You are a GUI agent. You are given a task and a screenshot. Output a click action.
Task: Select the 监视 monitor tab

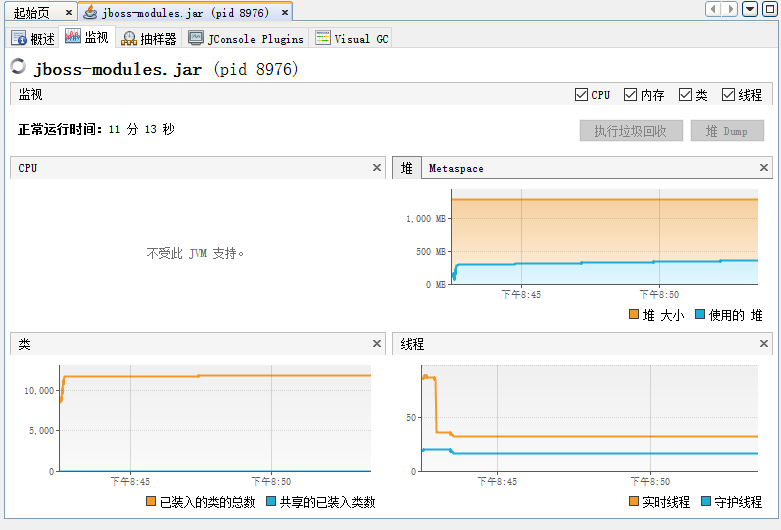pyautogui.click(x=87, y=37)
